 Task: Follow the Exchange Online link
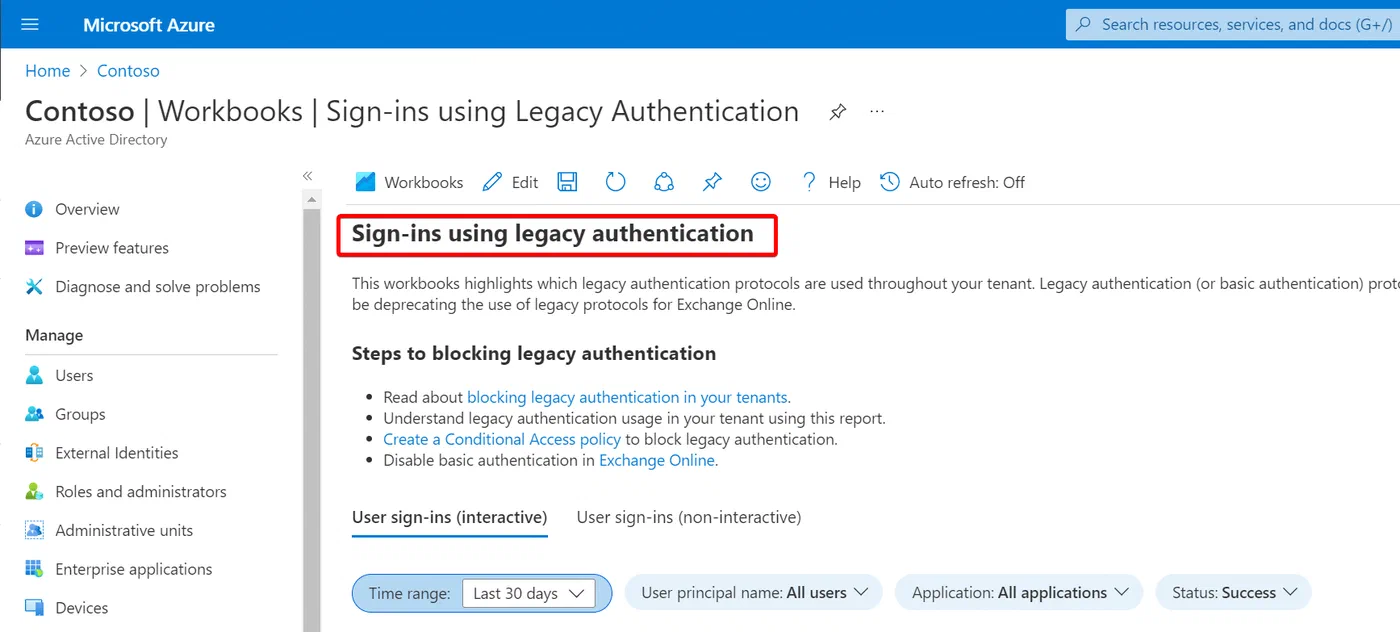pyautogui.click(x=657, y=460)
